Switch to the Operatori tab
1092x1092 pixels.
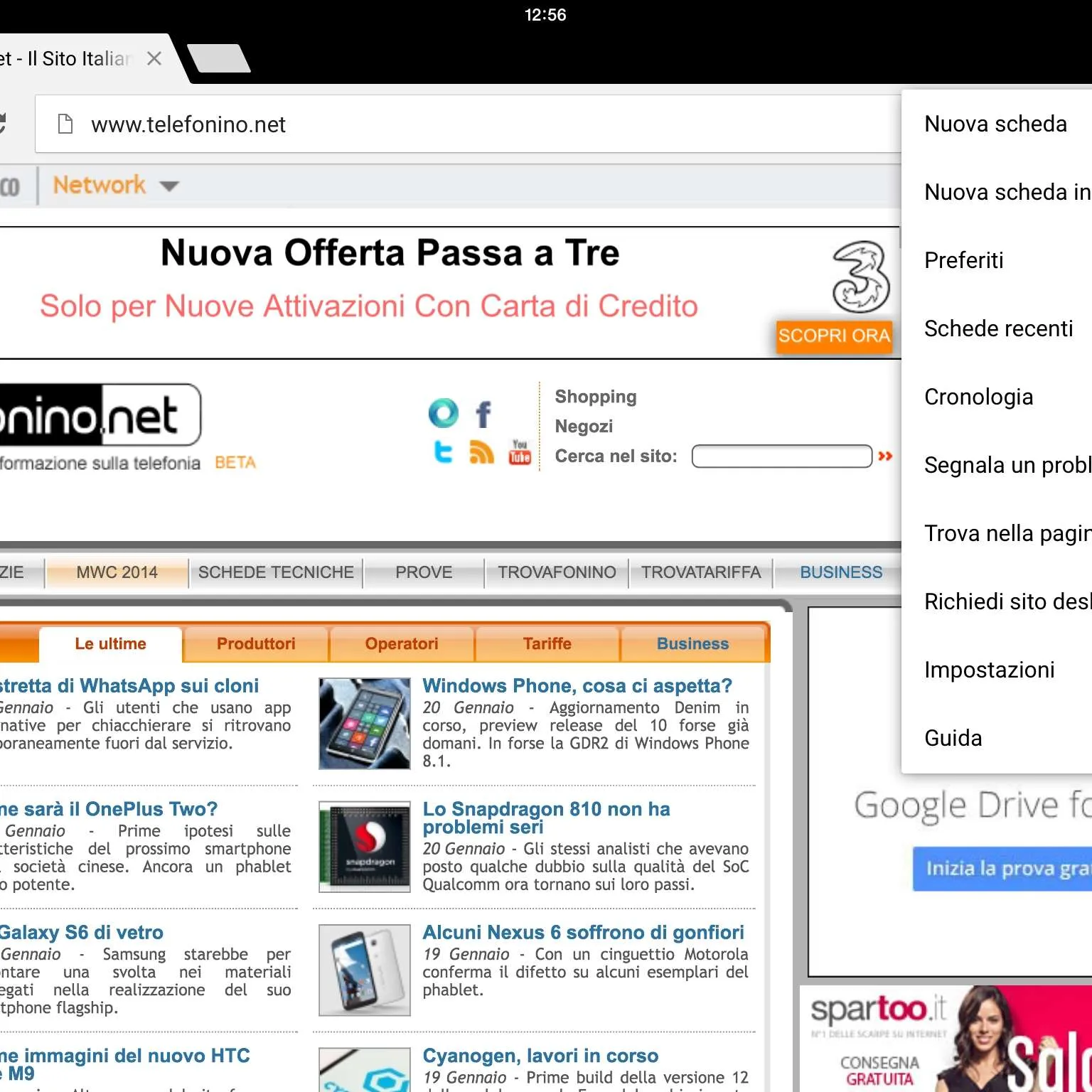(402, 644)
